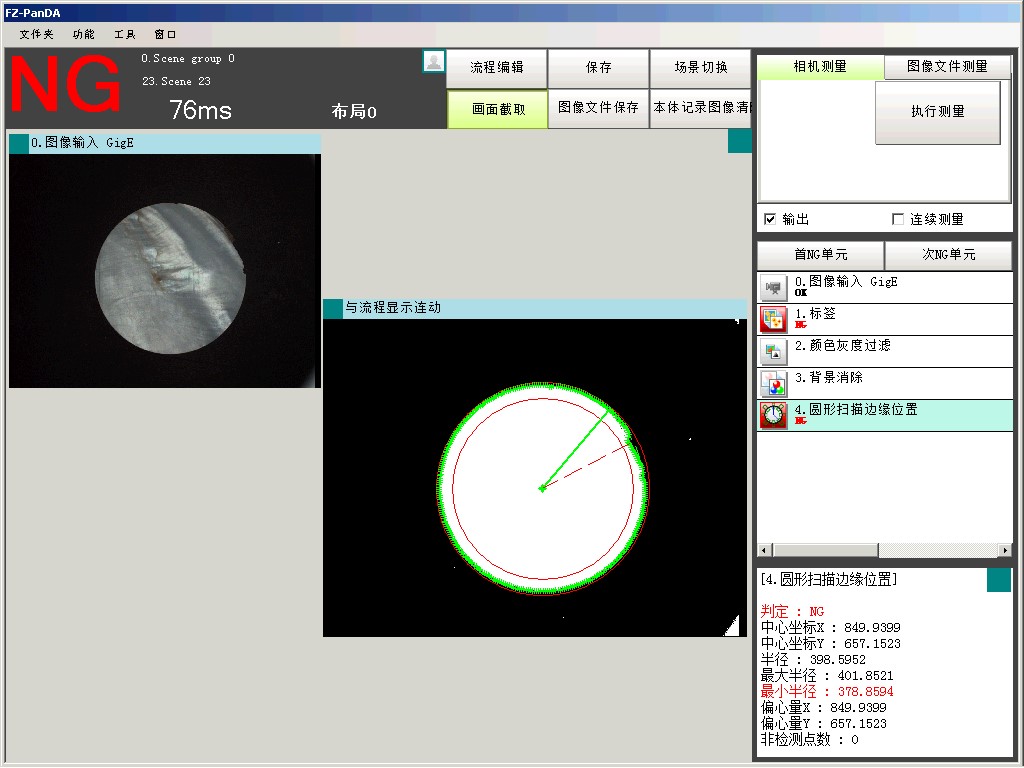
Task: Click the GigE camera image thumbnail
Action: [165, 270]
